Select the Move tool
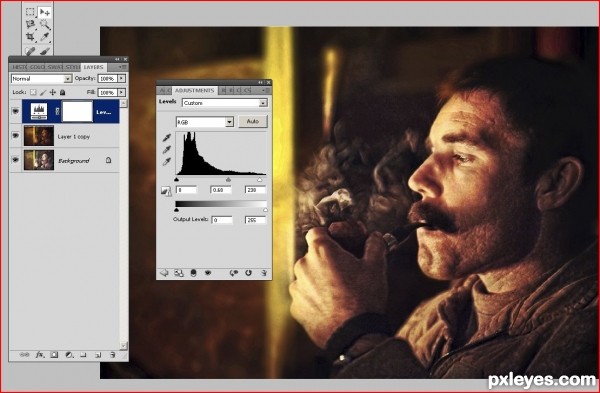The image size is (600, 393). click(x=45, y=12)
